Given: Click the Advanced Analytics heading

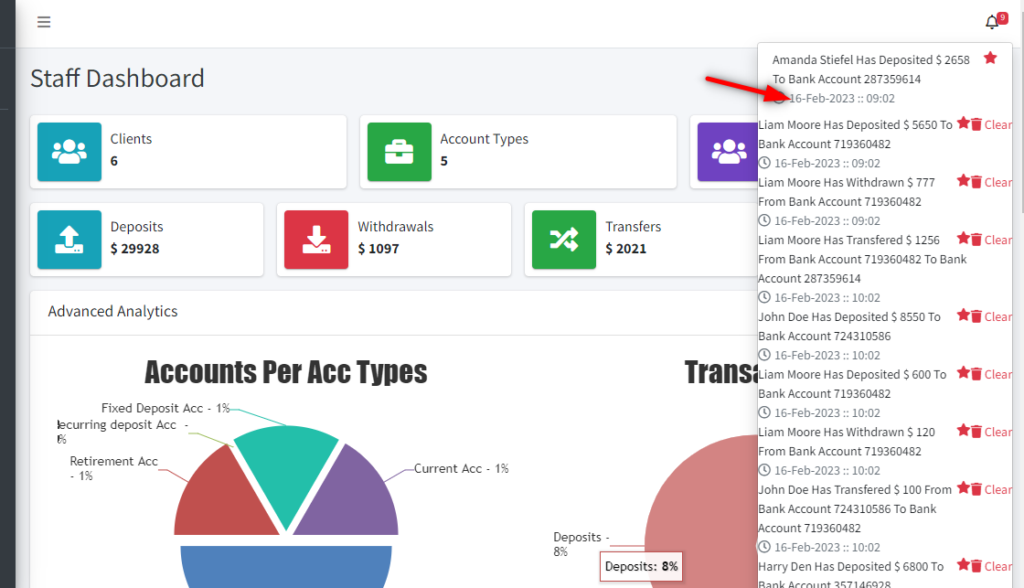Looking at the screenshot, I should click(x=112, y=311).
